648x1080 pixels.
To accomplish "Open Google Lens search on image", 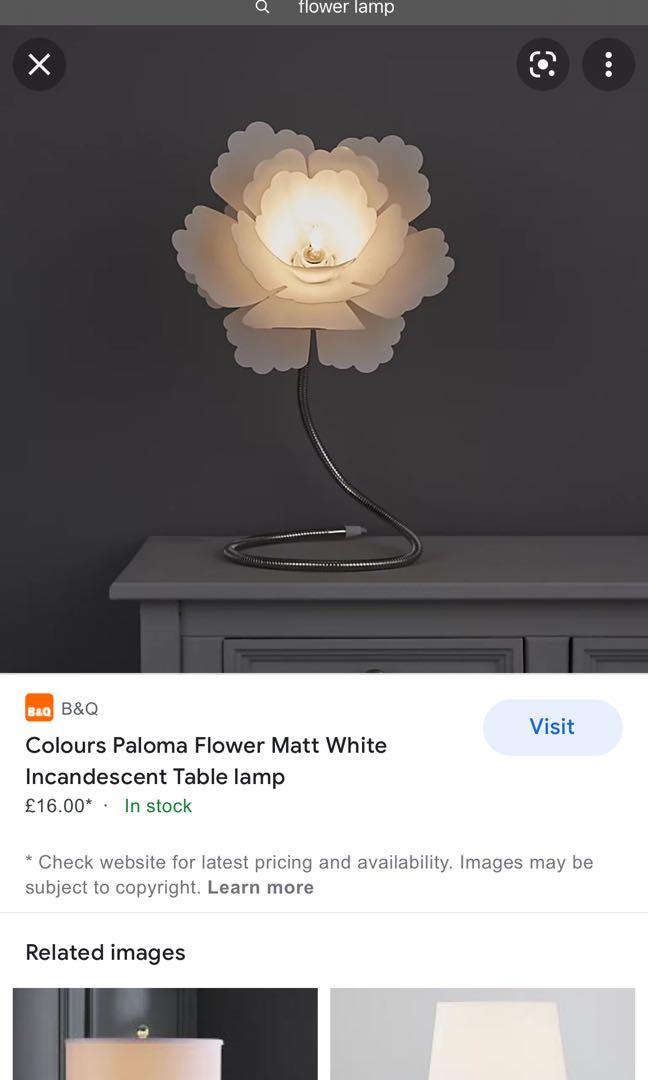I will [x=543, y=65].
